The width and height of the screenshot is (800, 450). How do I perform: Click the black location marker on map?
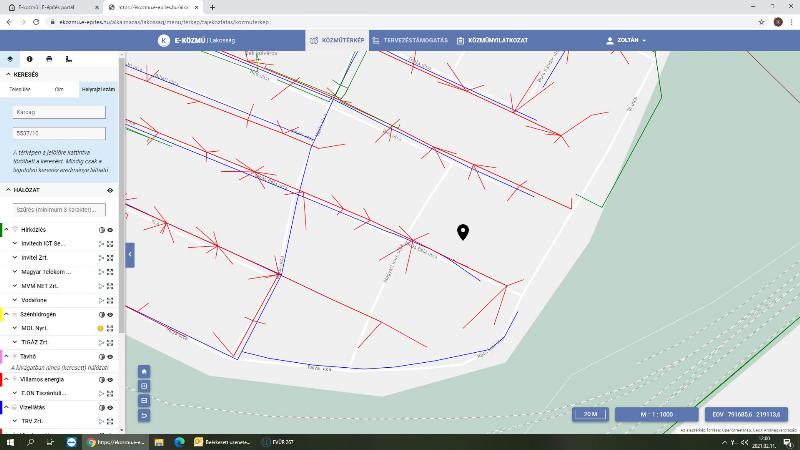[x=463, y=232]
